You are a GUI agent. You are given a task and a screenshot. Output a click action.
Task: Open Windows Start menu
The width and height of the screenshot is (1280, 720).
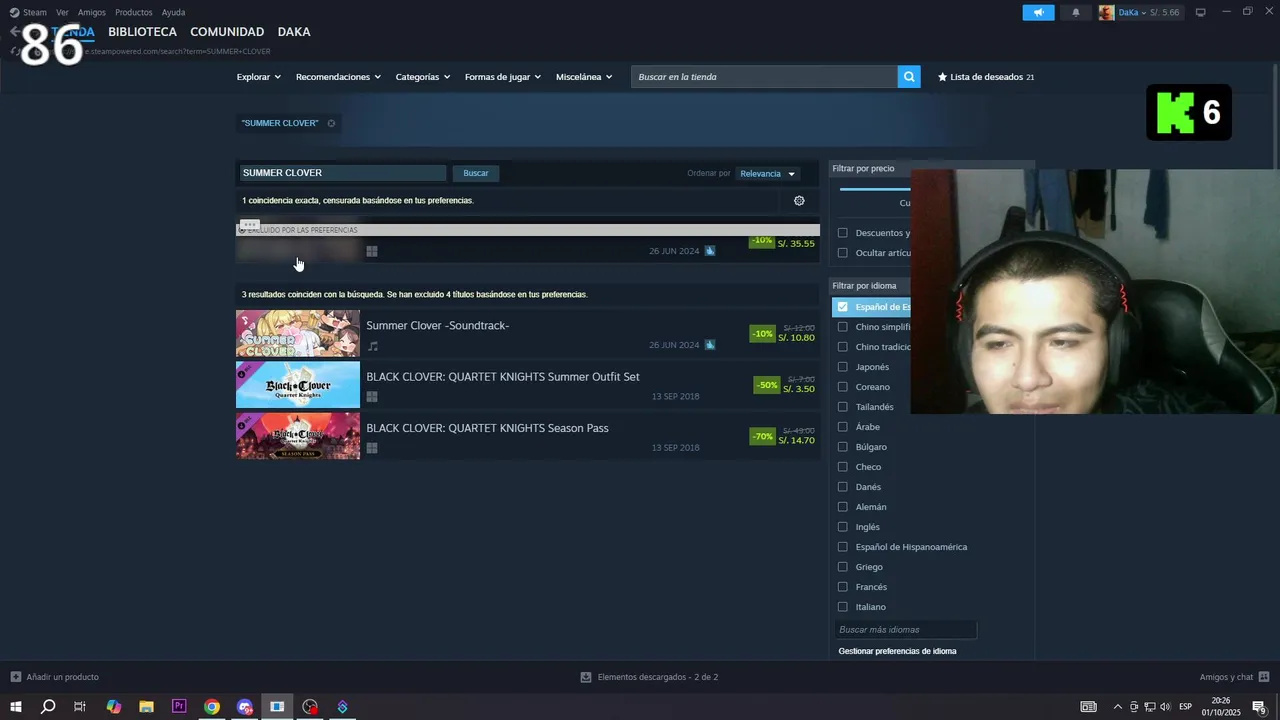point(15,707)
